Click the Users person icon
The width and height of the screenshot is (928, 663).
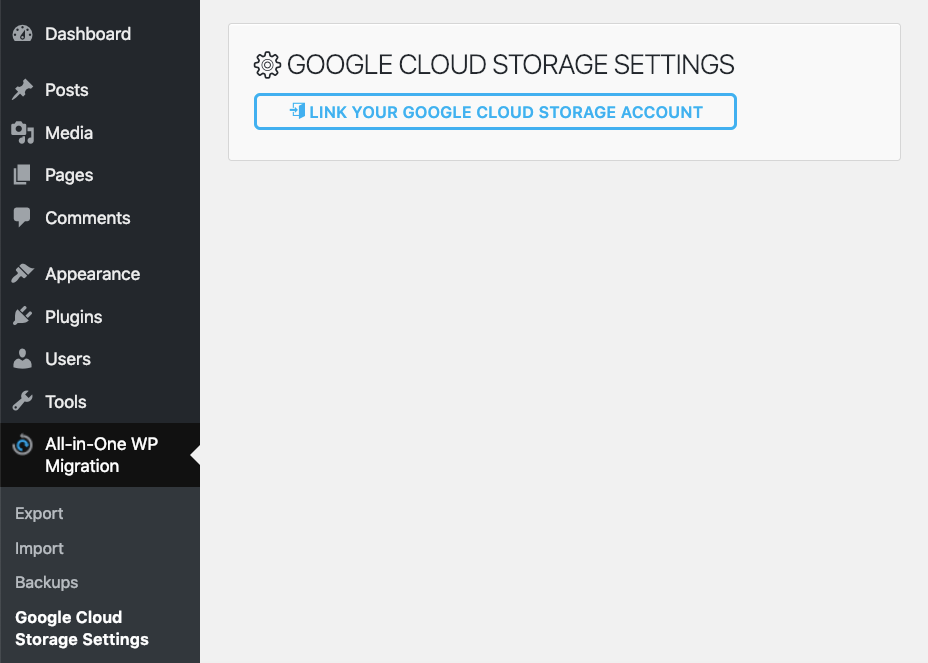pyautogui.click(x=22, y=359)
